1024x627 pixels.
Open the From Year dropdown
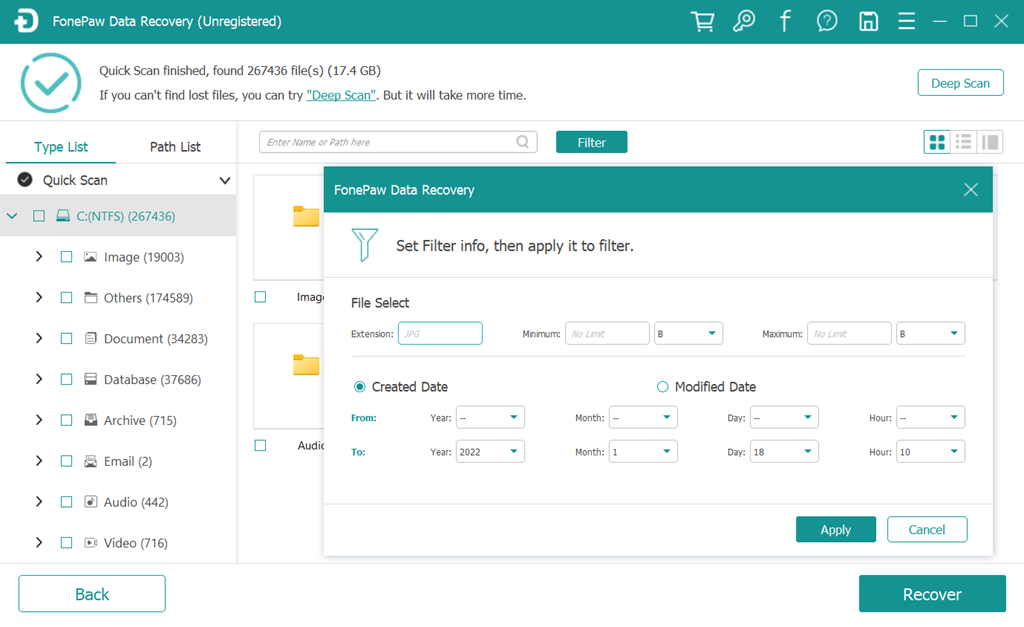pos(490,417)
